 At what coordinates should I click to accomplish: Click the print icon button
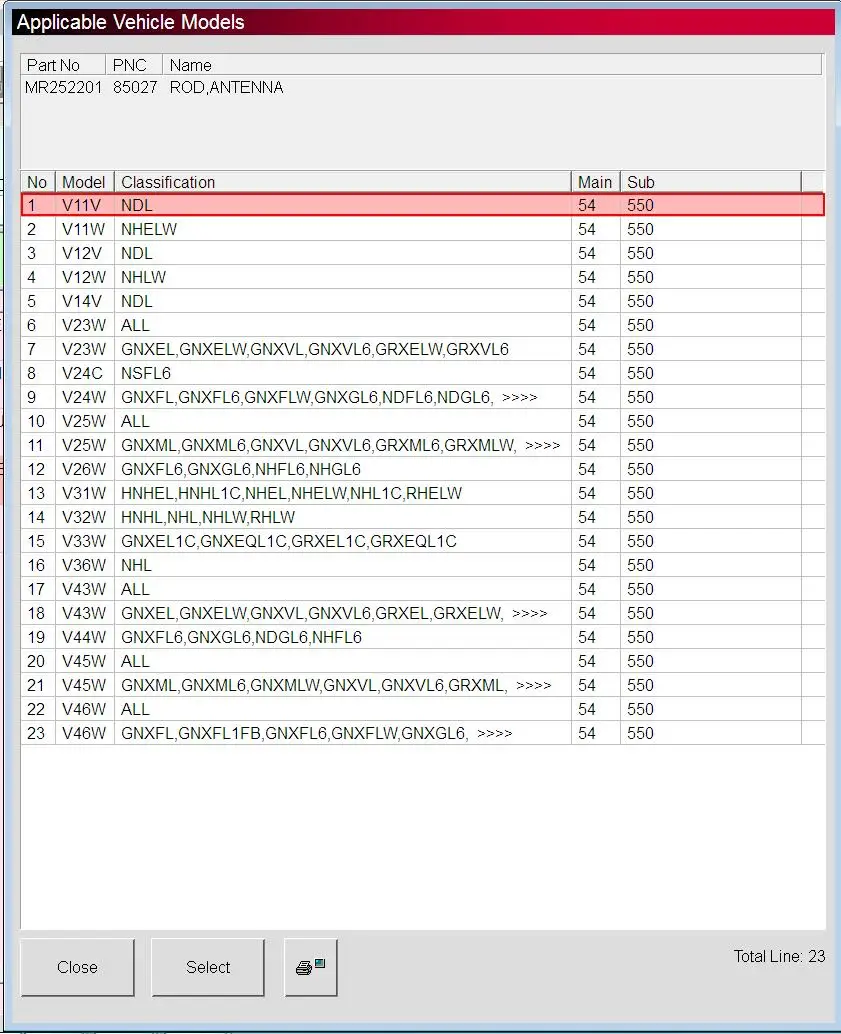311,967
